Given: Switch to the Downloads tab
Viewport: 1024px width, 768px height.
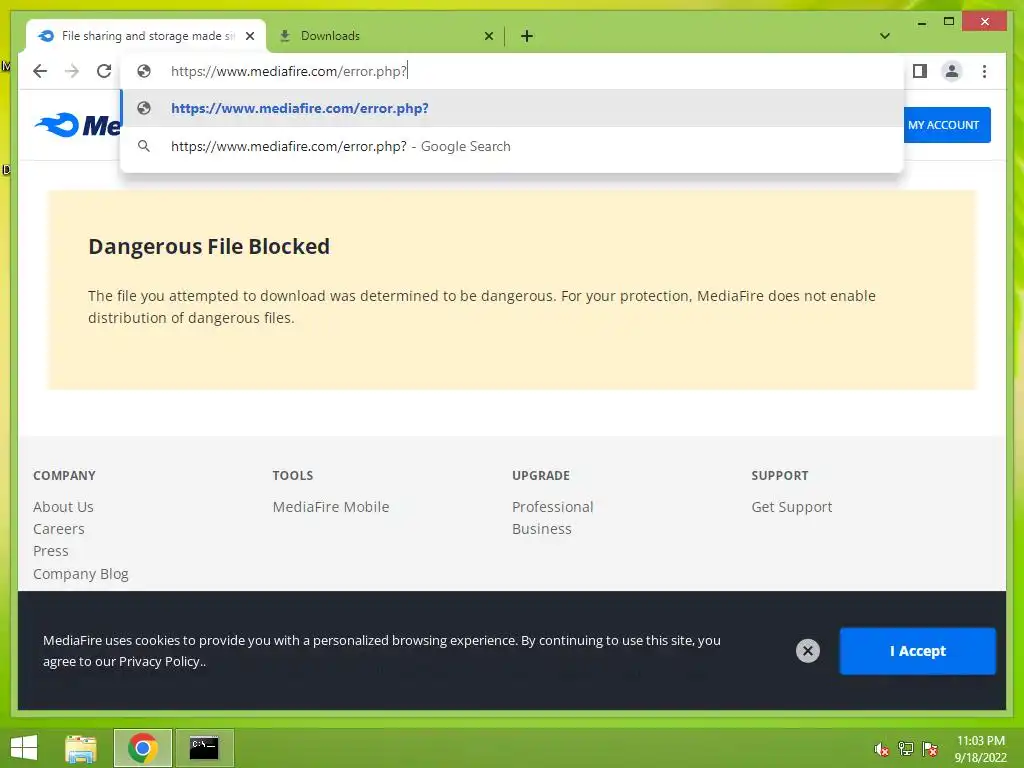Looking at the screenshot, I should coord(385,36).
